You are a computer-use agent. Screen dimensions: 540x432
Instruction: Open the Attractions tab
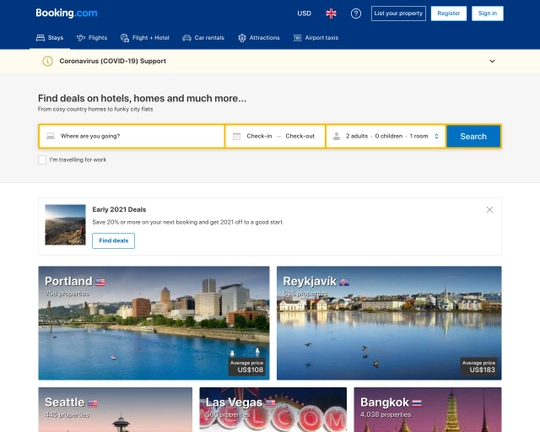pos(259,38)
